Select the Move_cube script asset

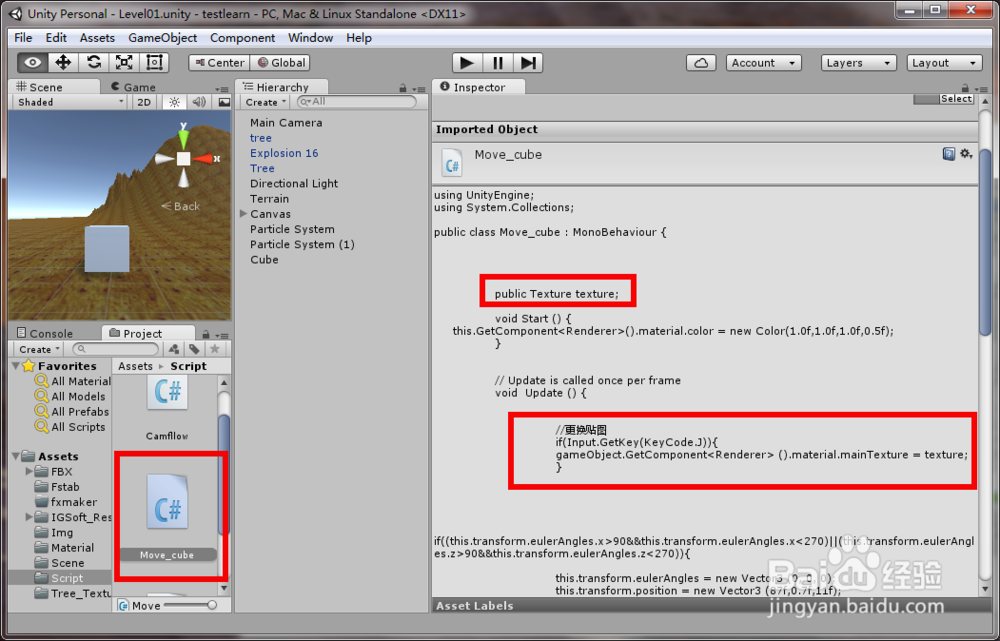(167, 517)
